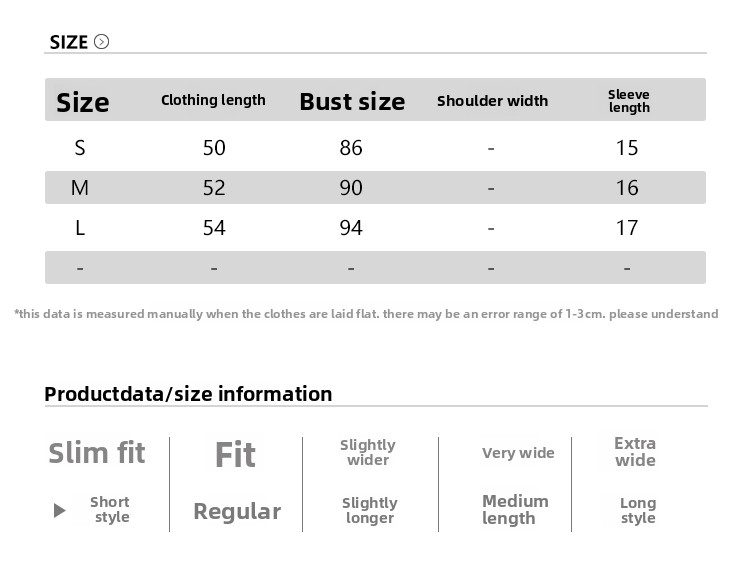750x566 pixels.
Task: Click the Regular length option
Action: click(237, 511)
